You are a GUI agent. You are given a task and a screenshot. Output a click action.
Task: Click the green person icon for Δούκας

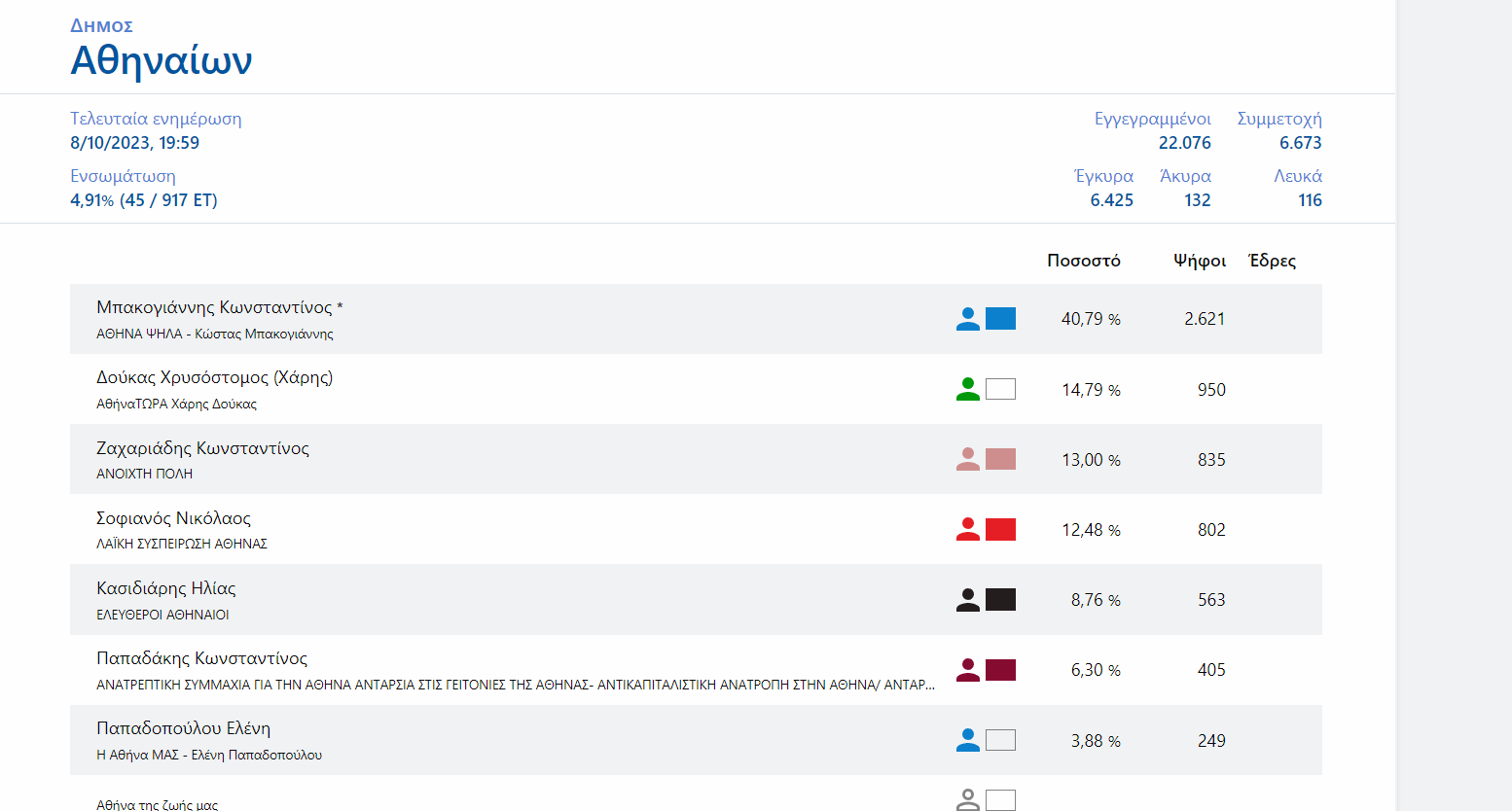click(967, 389)
